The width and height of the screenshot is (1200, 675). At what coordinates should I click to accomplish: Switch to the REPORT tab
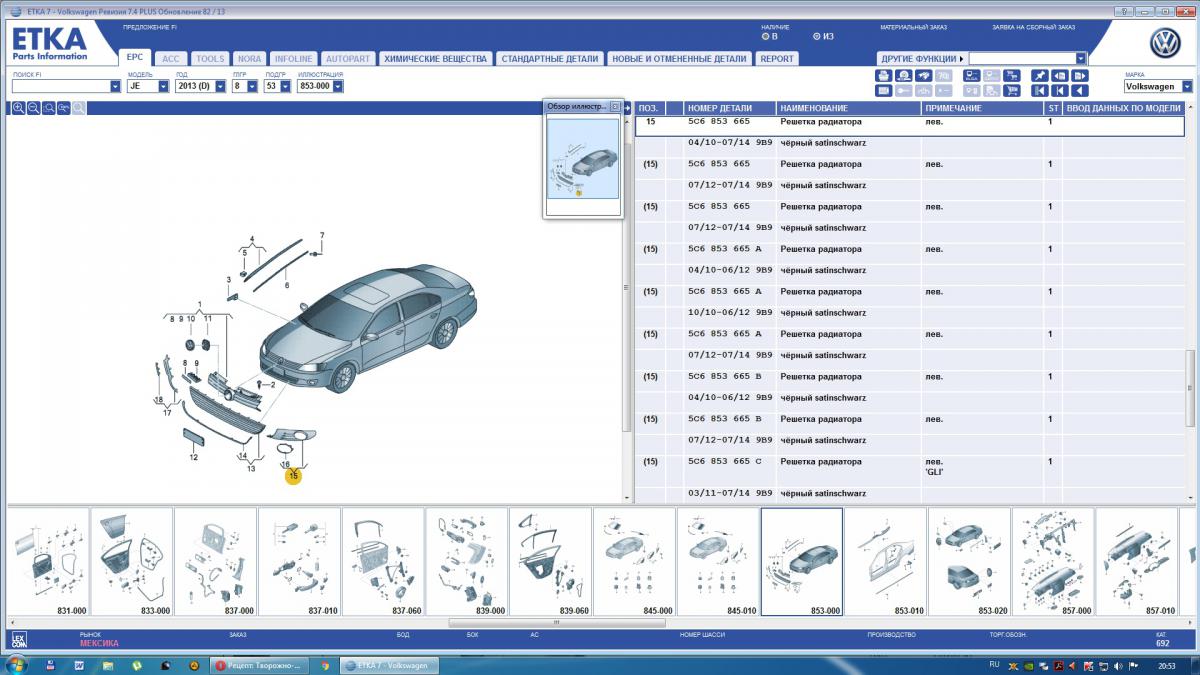coord(777,59)
